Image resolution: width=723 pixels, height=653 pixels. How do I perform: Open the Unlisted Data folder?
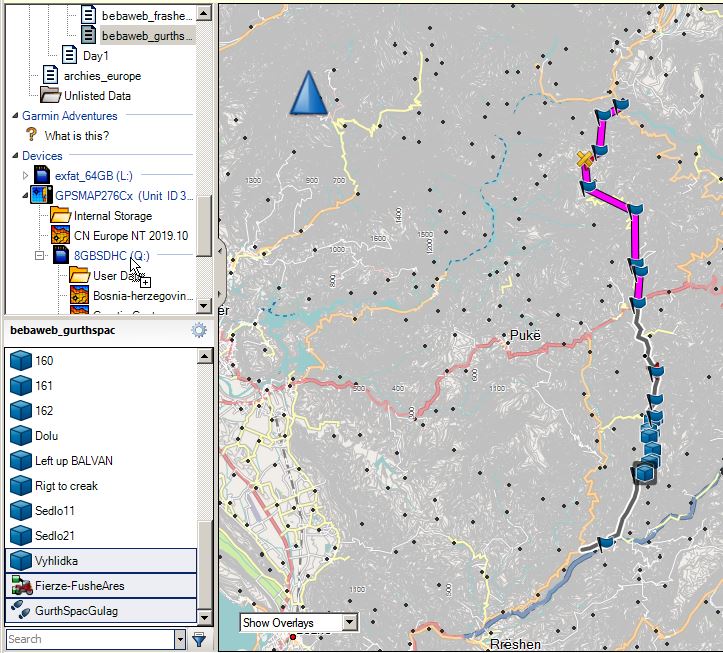[97, 96]
